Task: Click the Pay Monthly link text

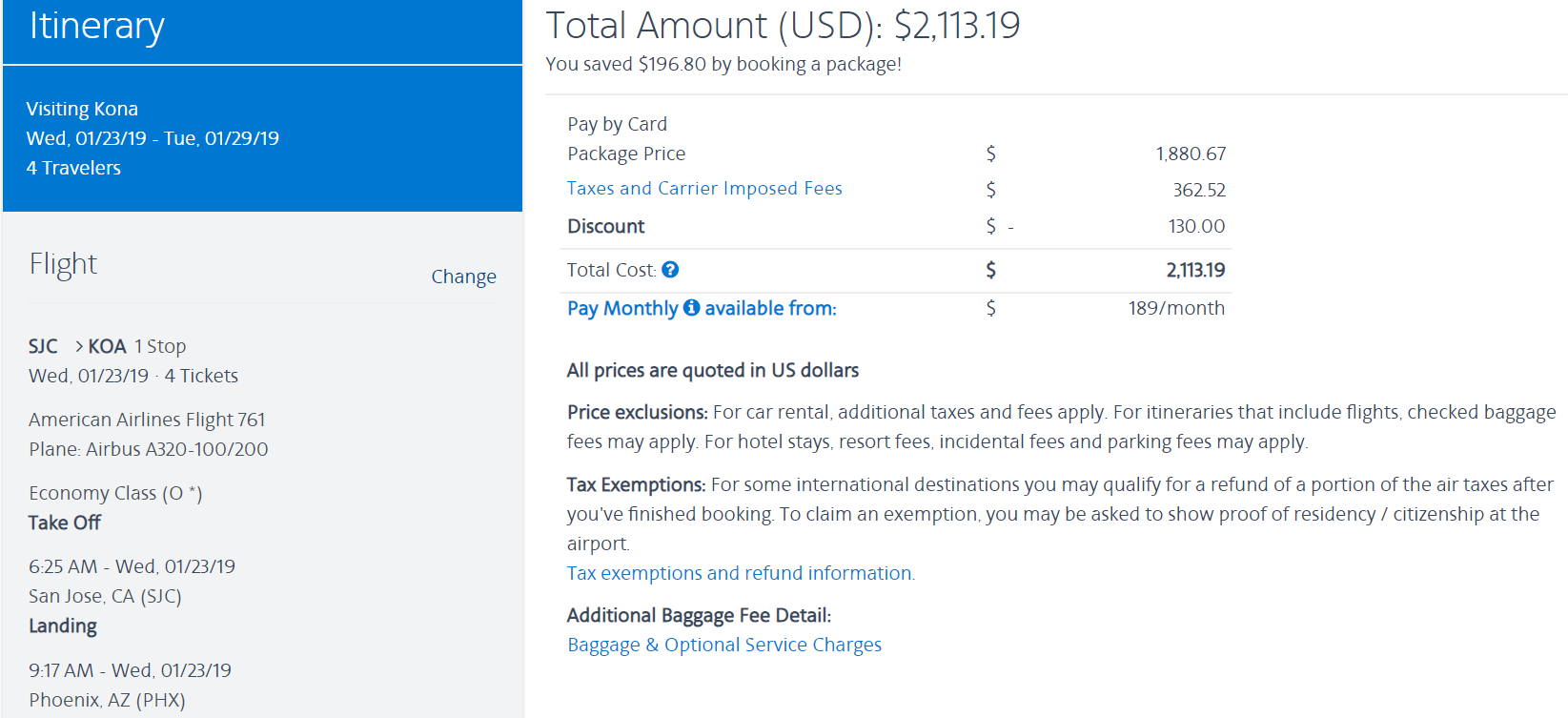Action: 622,309
